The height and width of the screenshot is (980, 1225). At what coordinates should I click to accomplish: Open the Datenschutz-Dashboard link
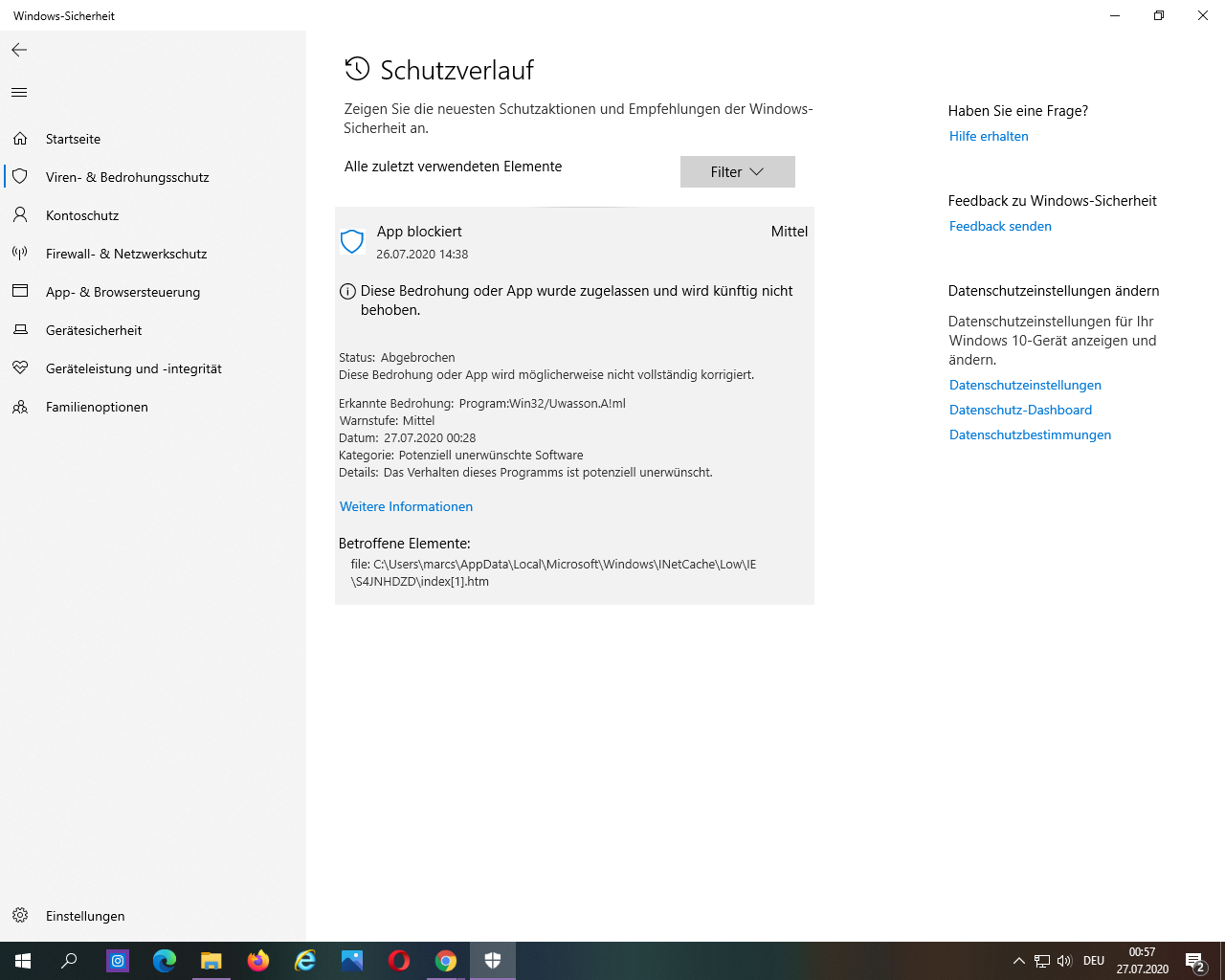[x=1020, y=410]
